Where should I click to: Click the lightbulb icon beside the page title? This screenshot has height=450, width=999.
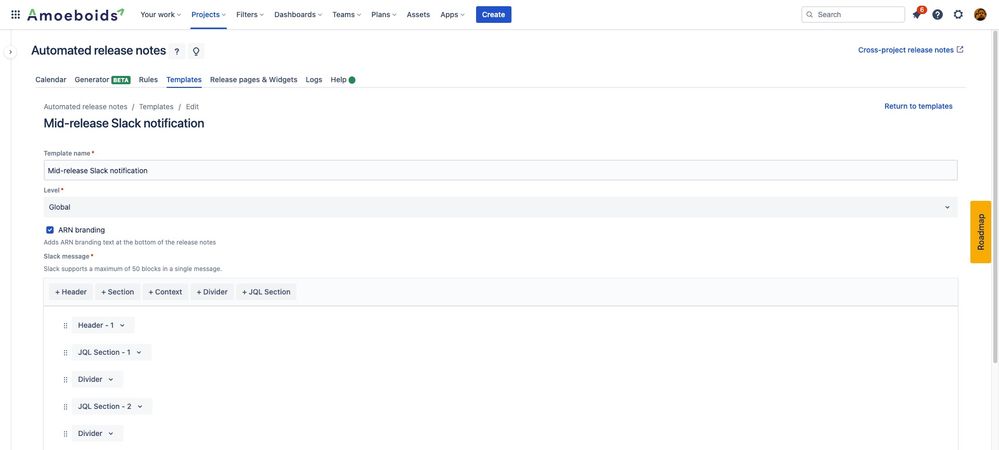196,52
